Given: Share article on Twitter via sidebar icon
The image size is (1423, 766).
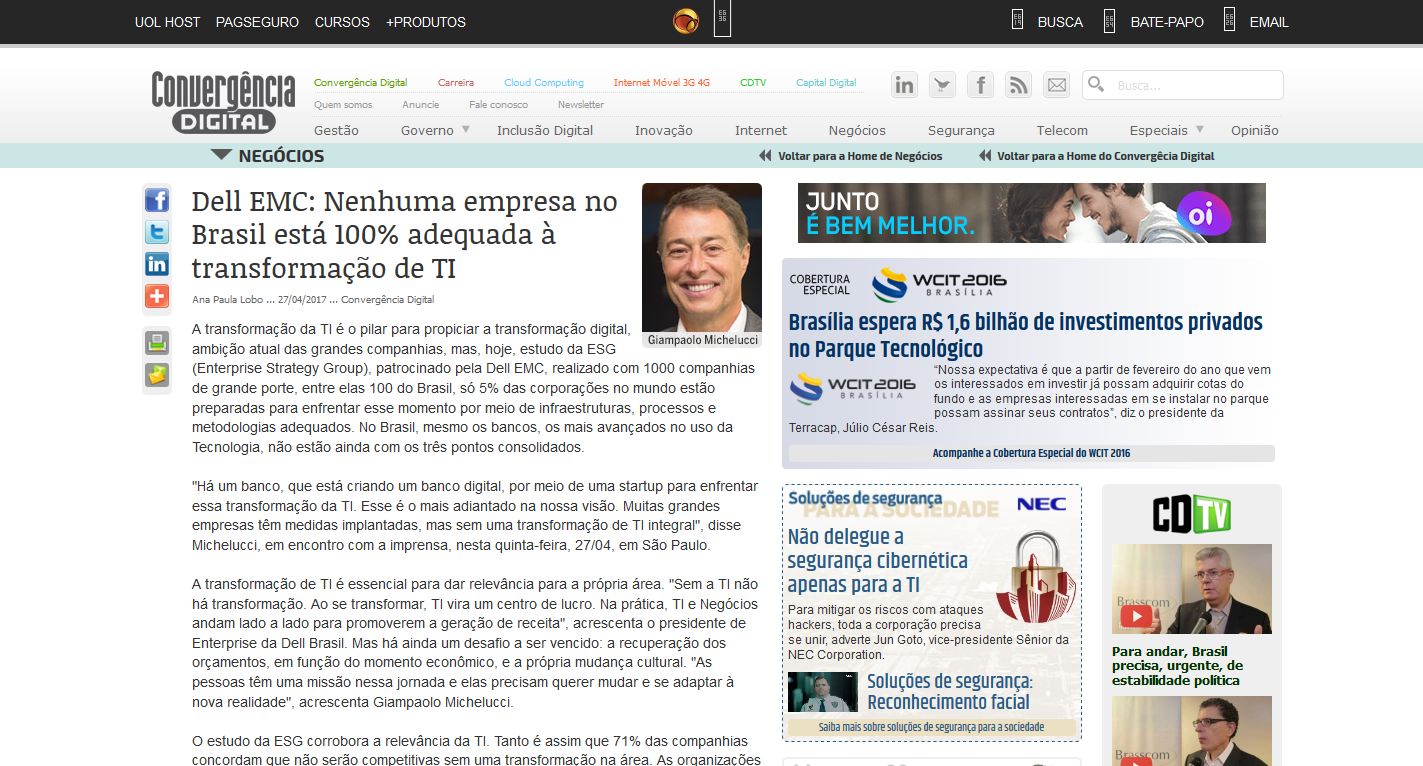Looking at the screenshot, I should pos(157,232).
